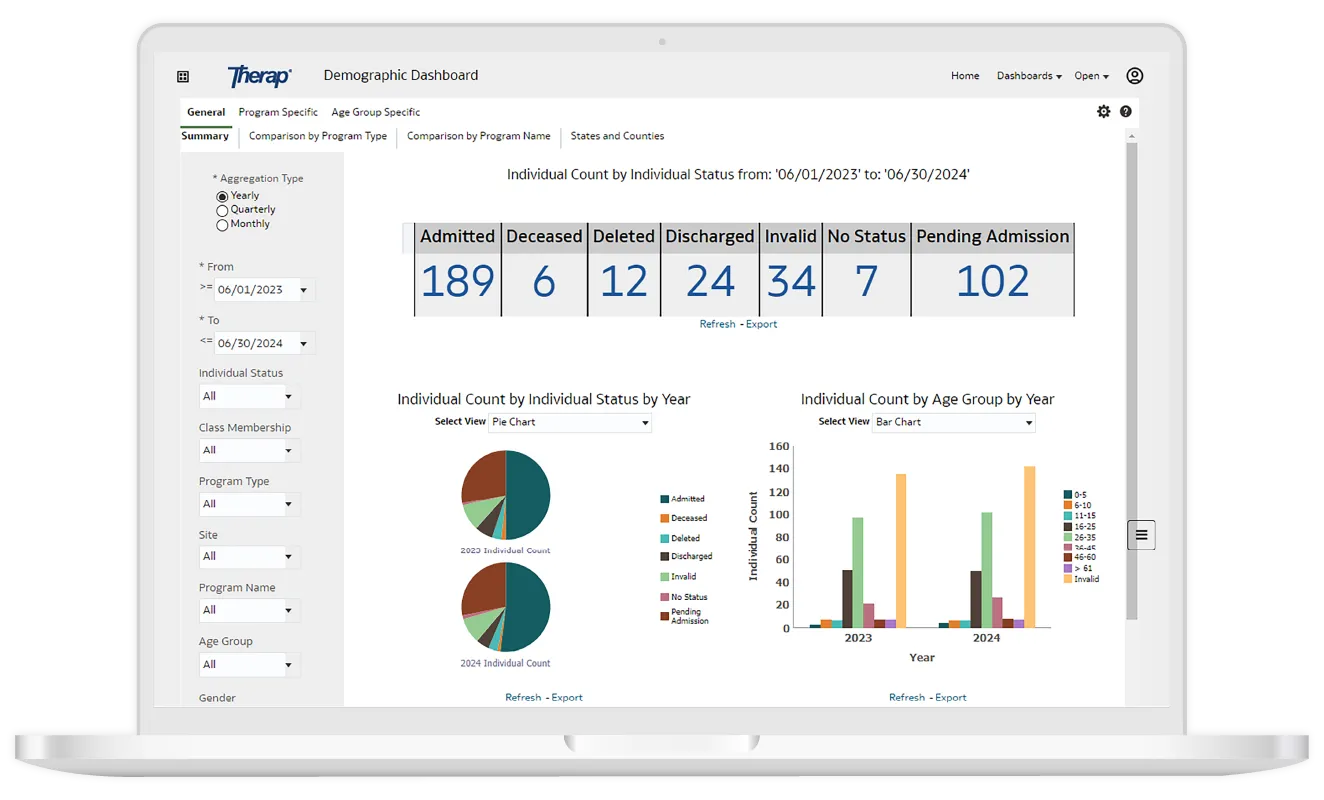Open the Dashboards menu
This screenshot has width=1324, height=800.
1029,76
